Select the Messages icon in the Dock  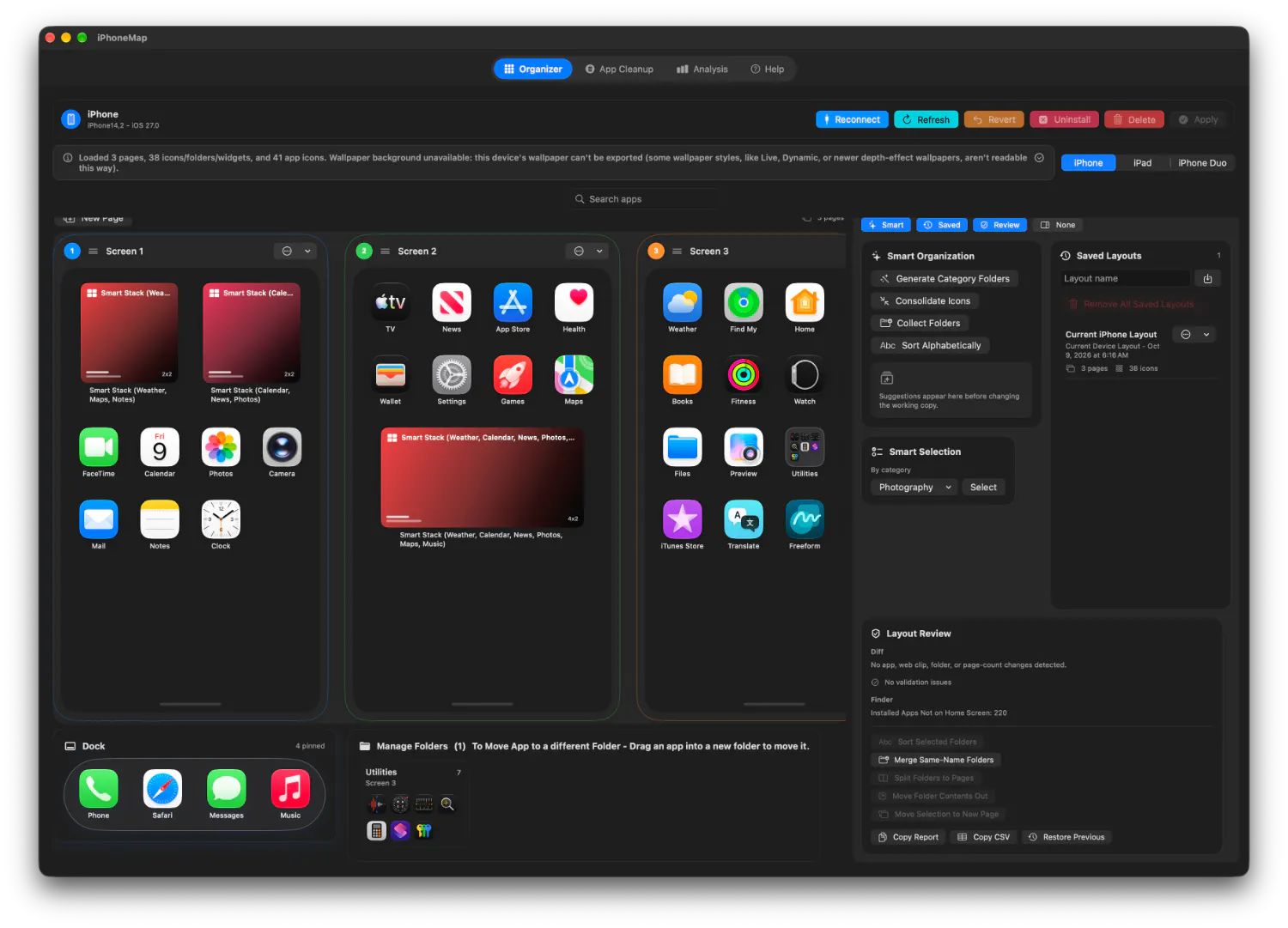tap(227, 789)
